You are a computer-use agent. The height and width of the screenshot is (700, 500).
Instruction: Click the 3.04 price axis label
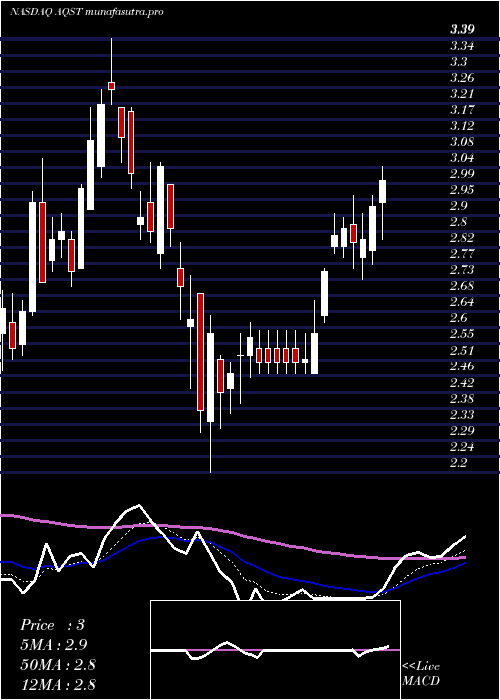[x=462, y=158]
